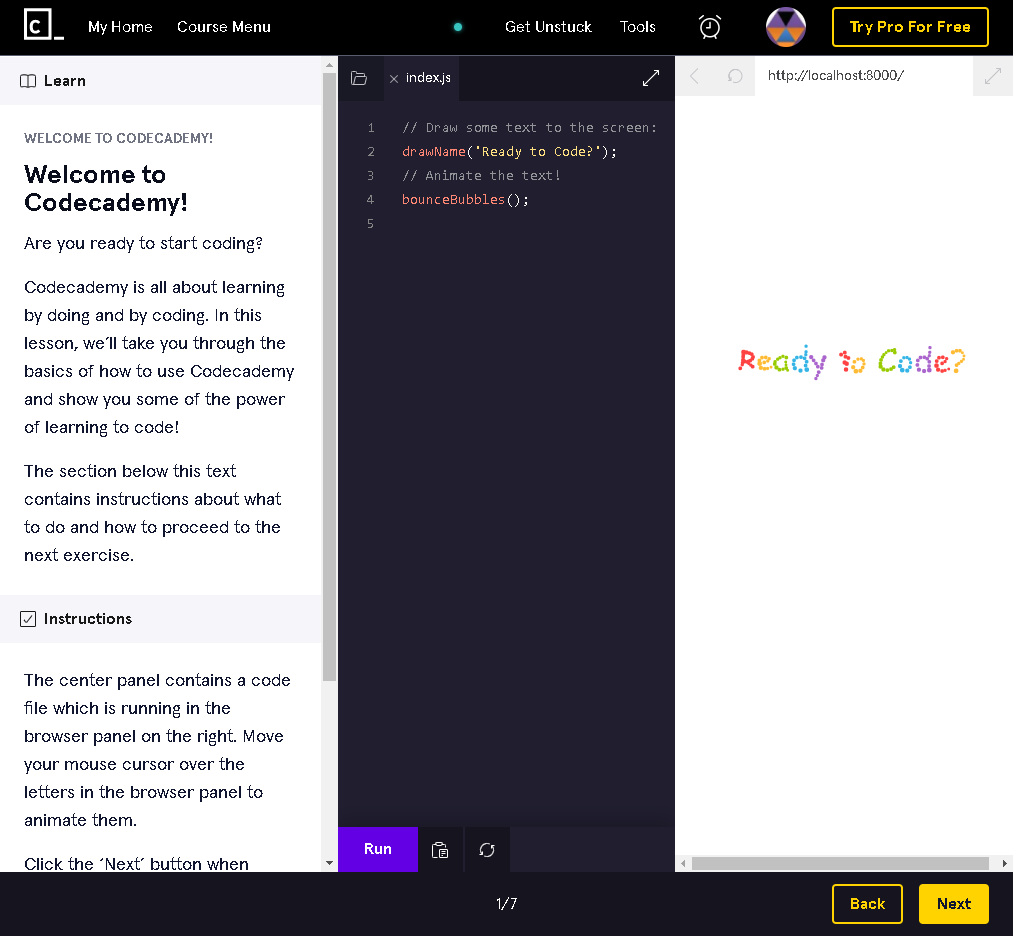Screen dimensions: 1013x936
Task: Go Back to the previous exercise
Action: click(x=867, y=904)
